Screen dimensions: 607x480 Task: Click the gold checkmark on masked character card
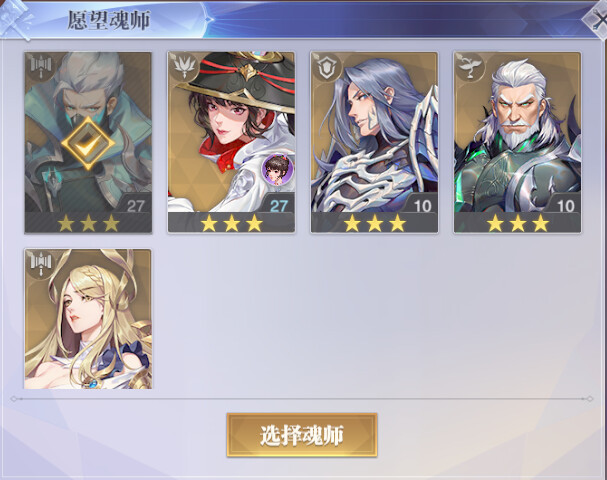88,143
